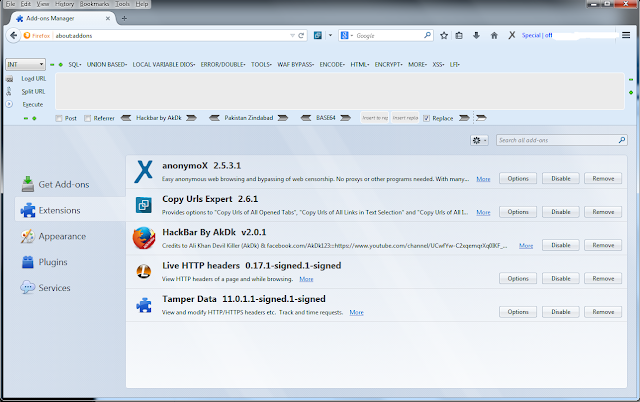The image size is (640, 402).
Task: Expand the ERROR/DOUBLE dropdown menu
Action: (223, 64)
